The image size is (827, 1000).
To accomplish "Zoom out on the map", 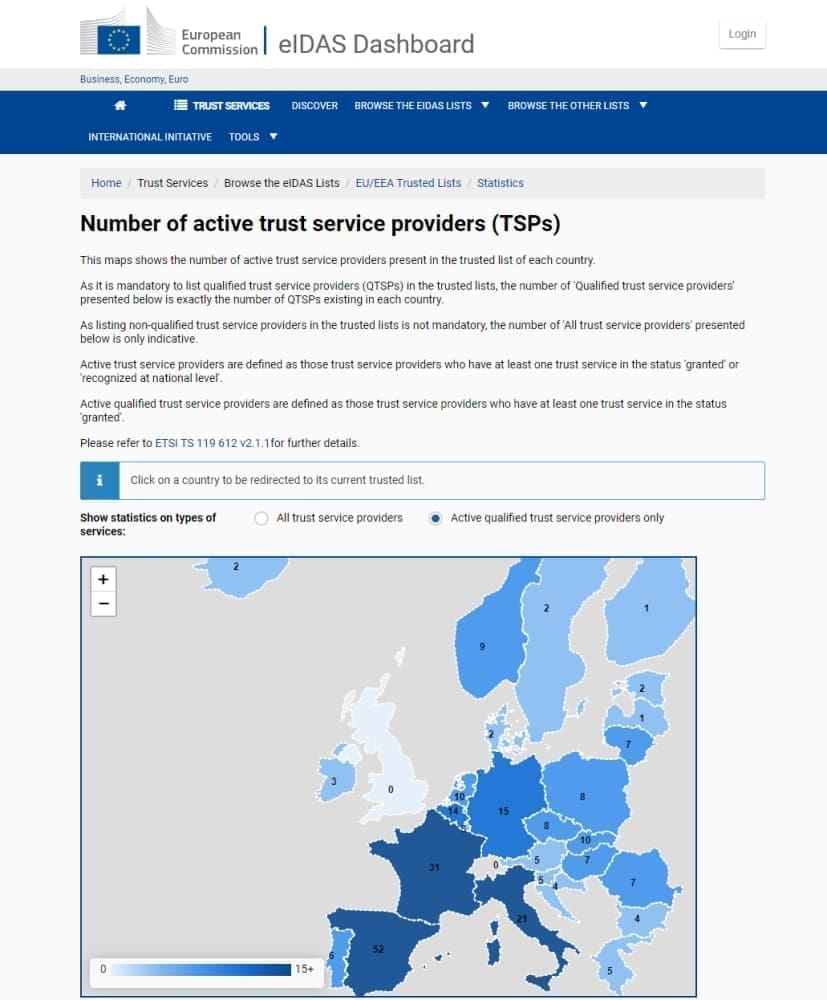I will (x=103, y=604).
